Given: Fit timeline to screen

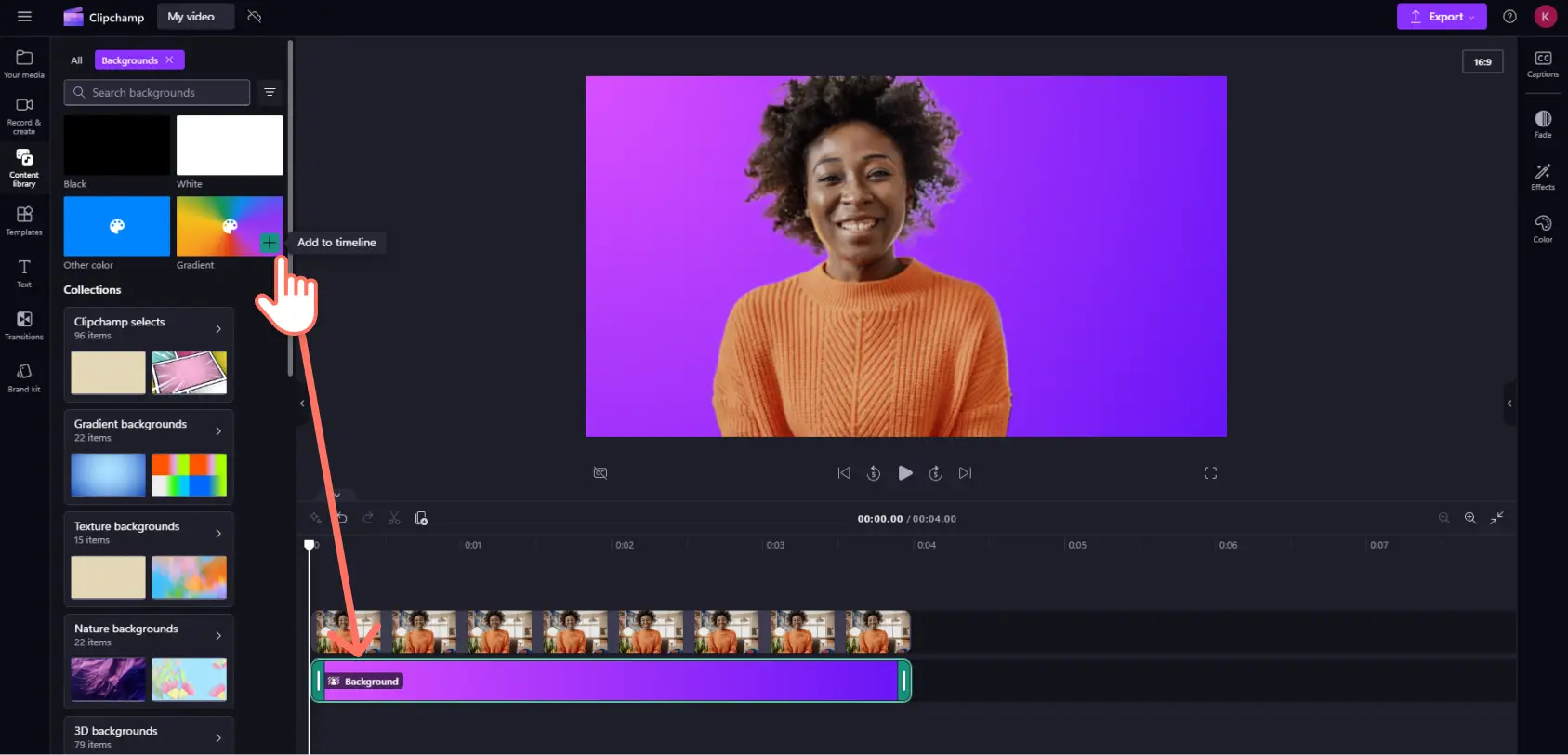Looking at the screenshot, I should click(1496, 518).
